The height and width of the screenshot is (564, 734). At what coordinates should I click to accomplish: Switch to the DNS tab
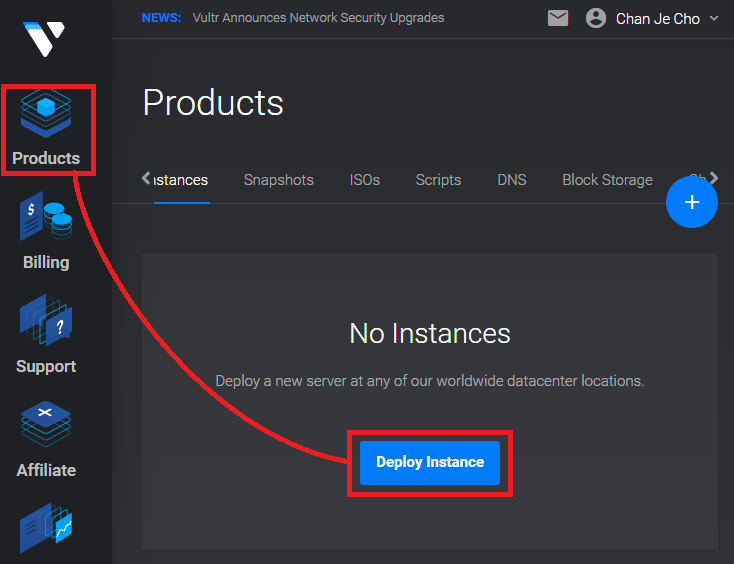[x=512, y=180]
